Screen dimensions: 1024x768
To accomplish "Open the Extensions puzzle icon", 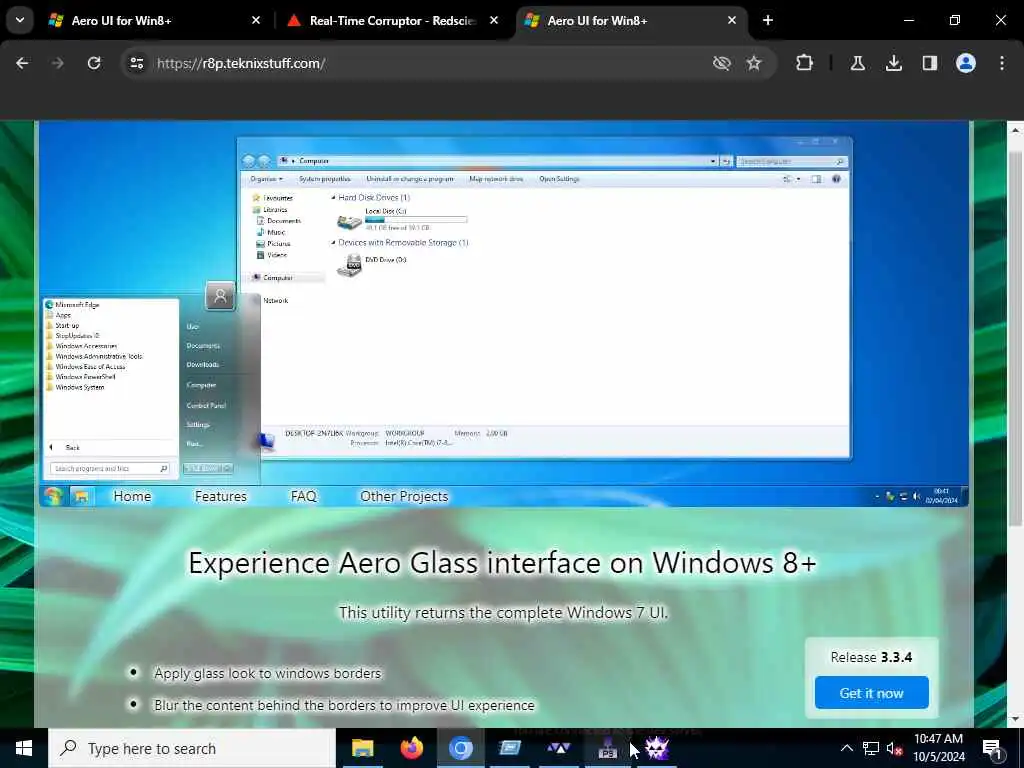I will click(805, 63).
